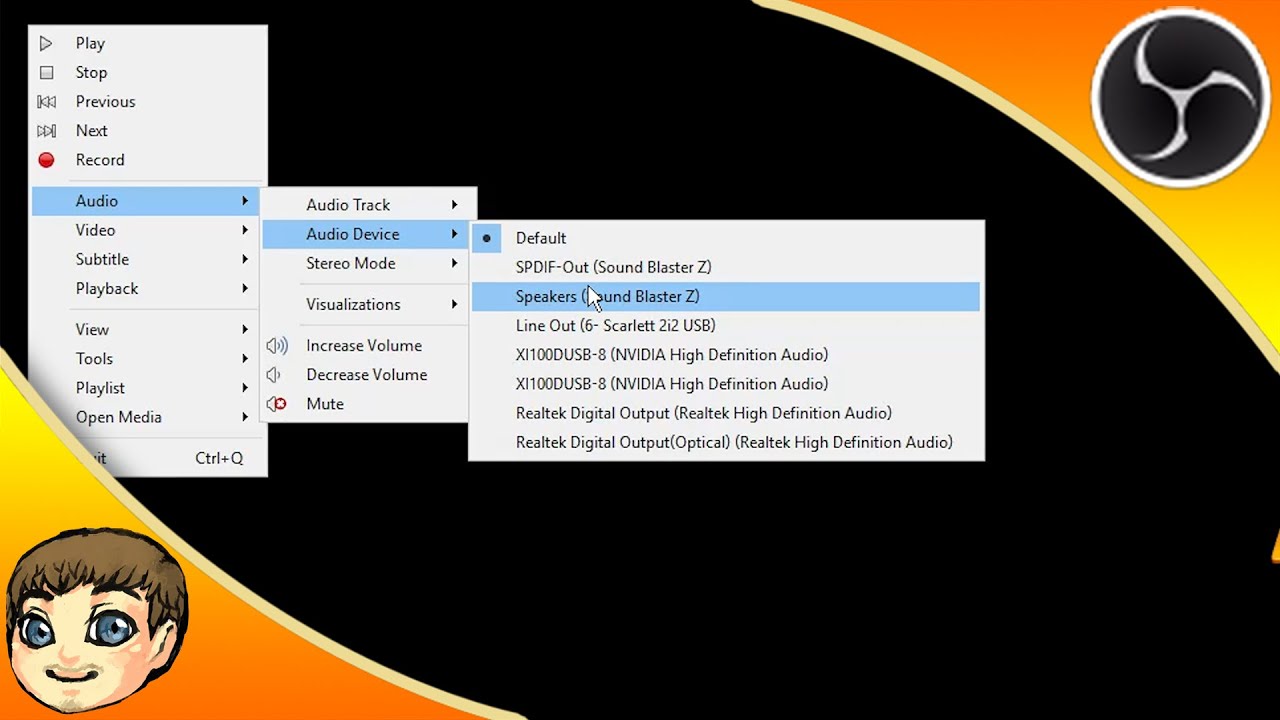Click Record in context menu
Image resolution: width=1280 pixels, height=720 pixels.
point(147,160)
